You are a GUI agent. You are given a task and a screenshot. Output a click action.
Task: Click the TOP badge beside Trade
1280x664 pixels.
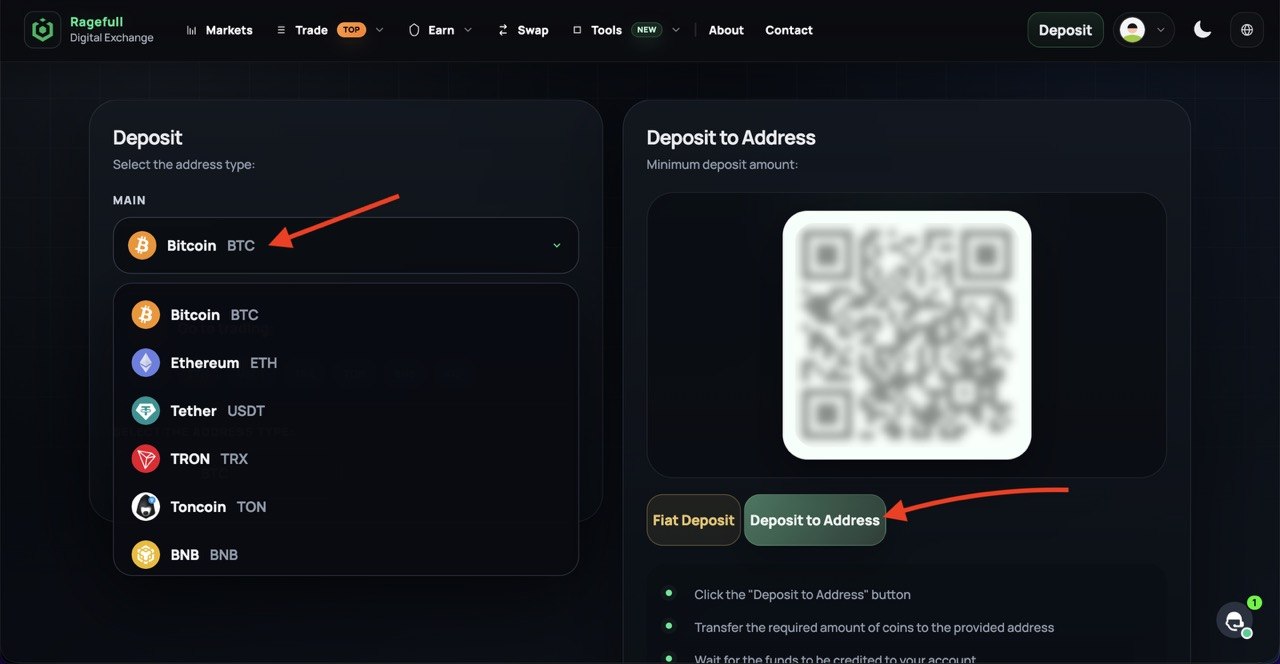[x=352, y=30]
